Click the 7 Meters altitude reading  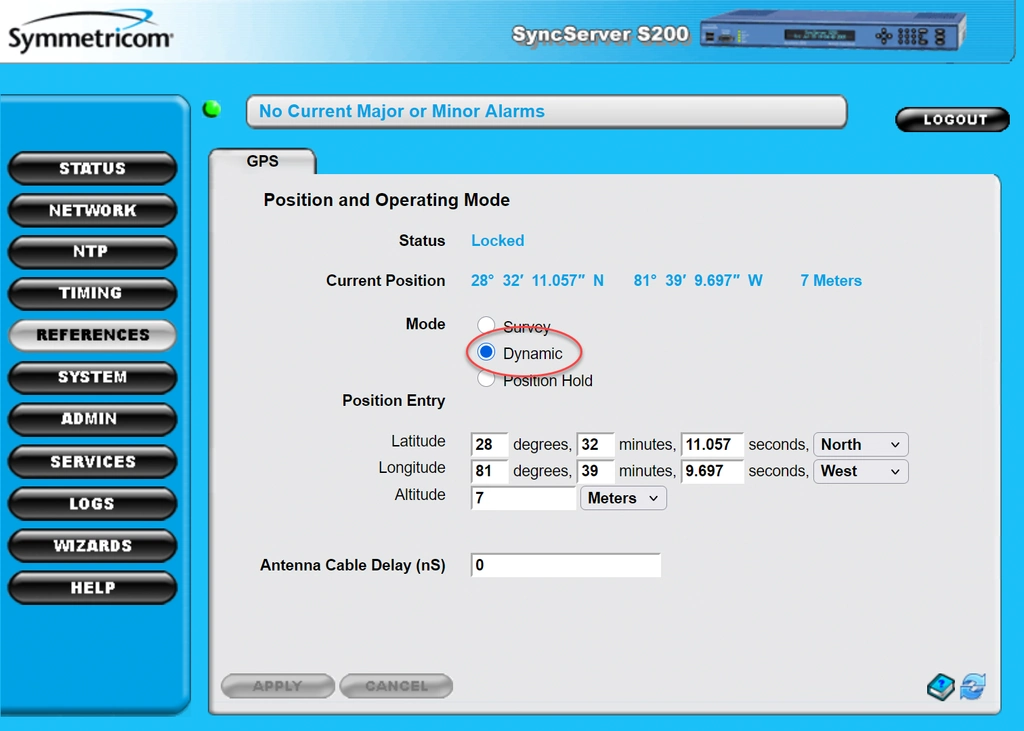coord(831,280)
